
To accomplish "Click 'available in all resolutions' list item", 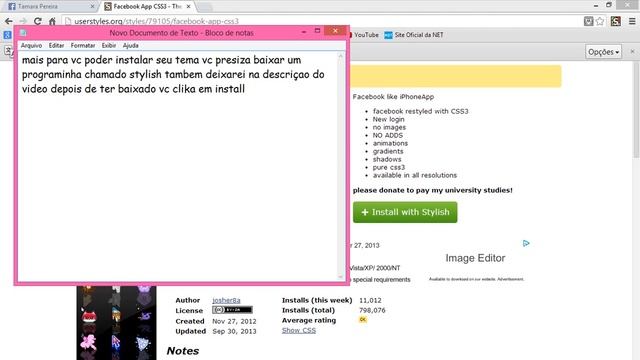I will (415, 175).
